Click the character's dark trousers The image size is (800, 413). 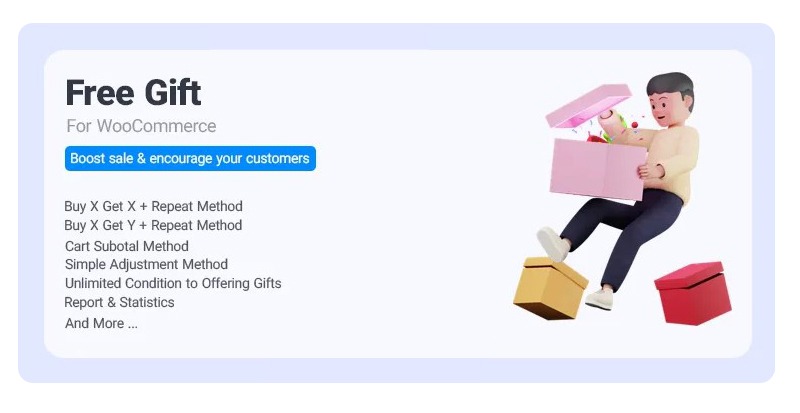pyautogui.click(x=626, y=228)
